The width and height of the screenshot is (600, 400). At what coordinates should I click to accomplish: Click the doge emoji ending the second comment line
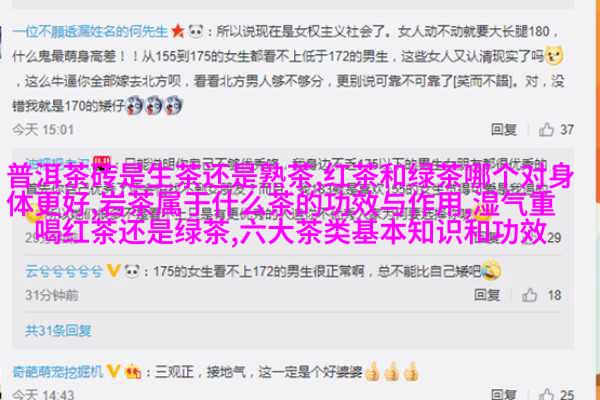[554, 56]
